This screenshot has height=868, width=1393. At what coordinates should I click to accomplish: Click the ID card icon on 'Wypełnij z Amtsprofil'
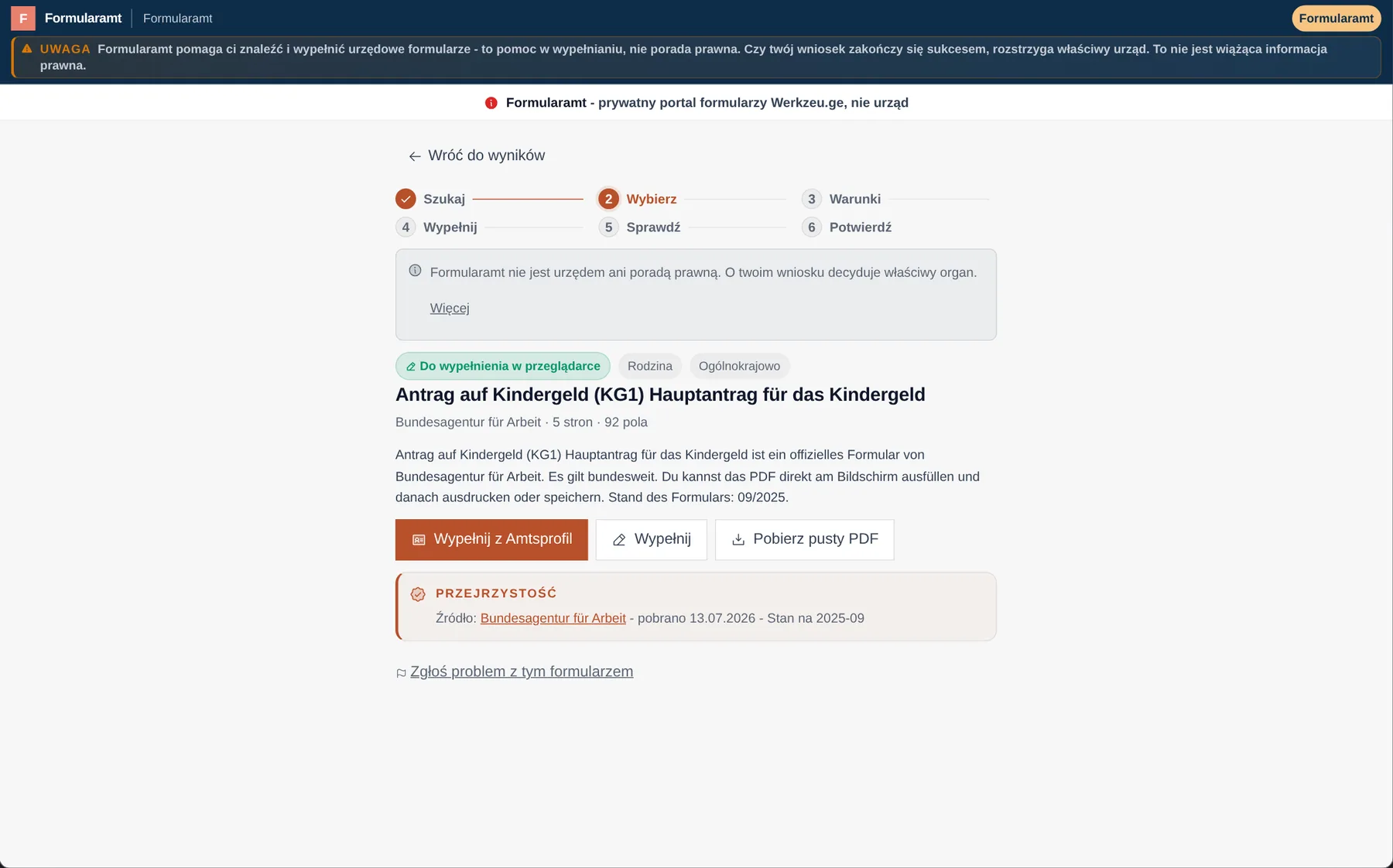tap(419, 540)
